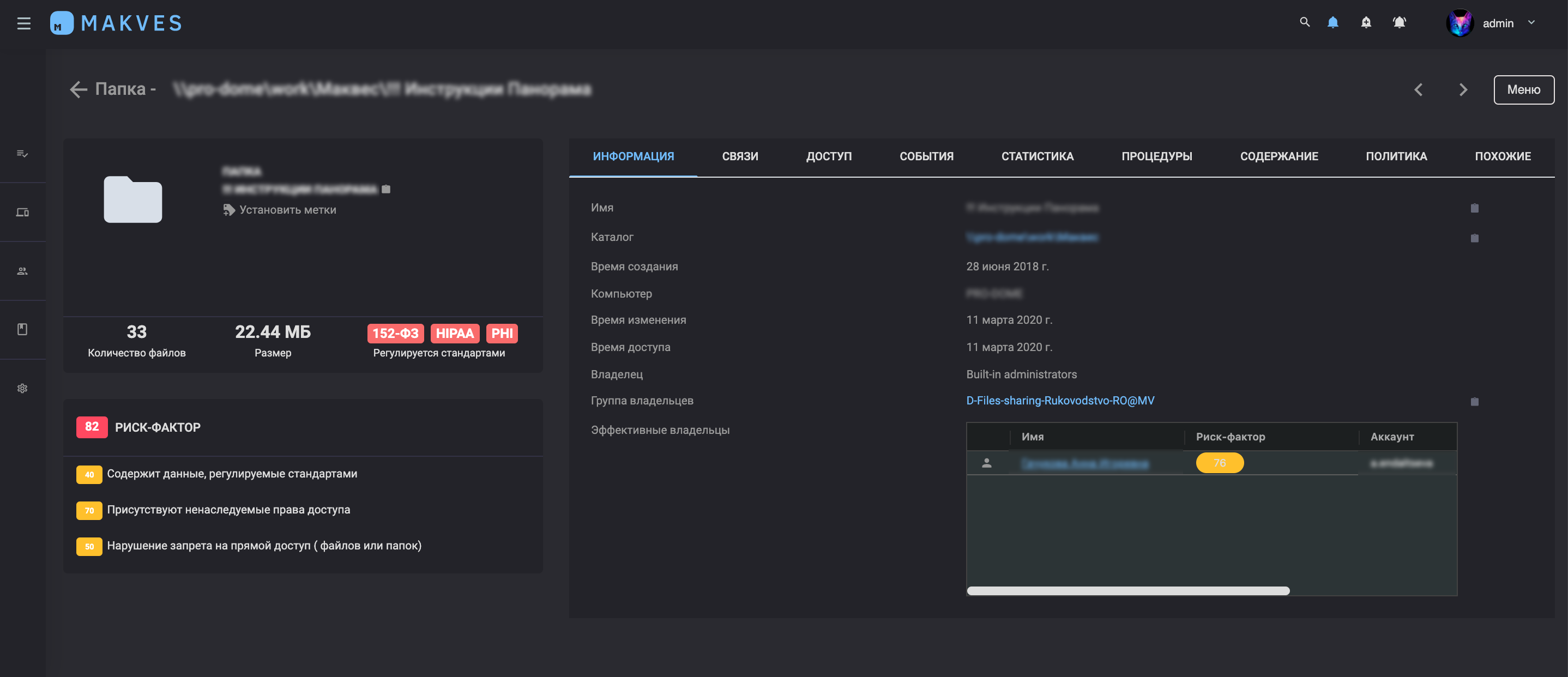Switch to the ДОСТУП tab
The height and width of the screenshot is (677, 1568).
pyautogui.click(x=829, y=156)
